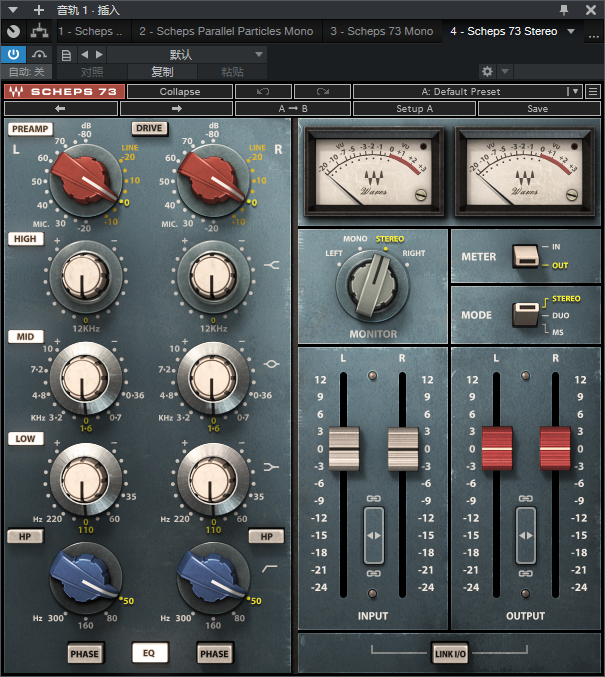Image resolution: width=605 pixels, height=677 pixels.
Task: Click the left HIGH 12KHz knob
Action: click(86, 276)
